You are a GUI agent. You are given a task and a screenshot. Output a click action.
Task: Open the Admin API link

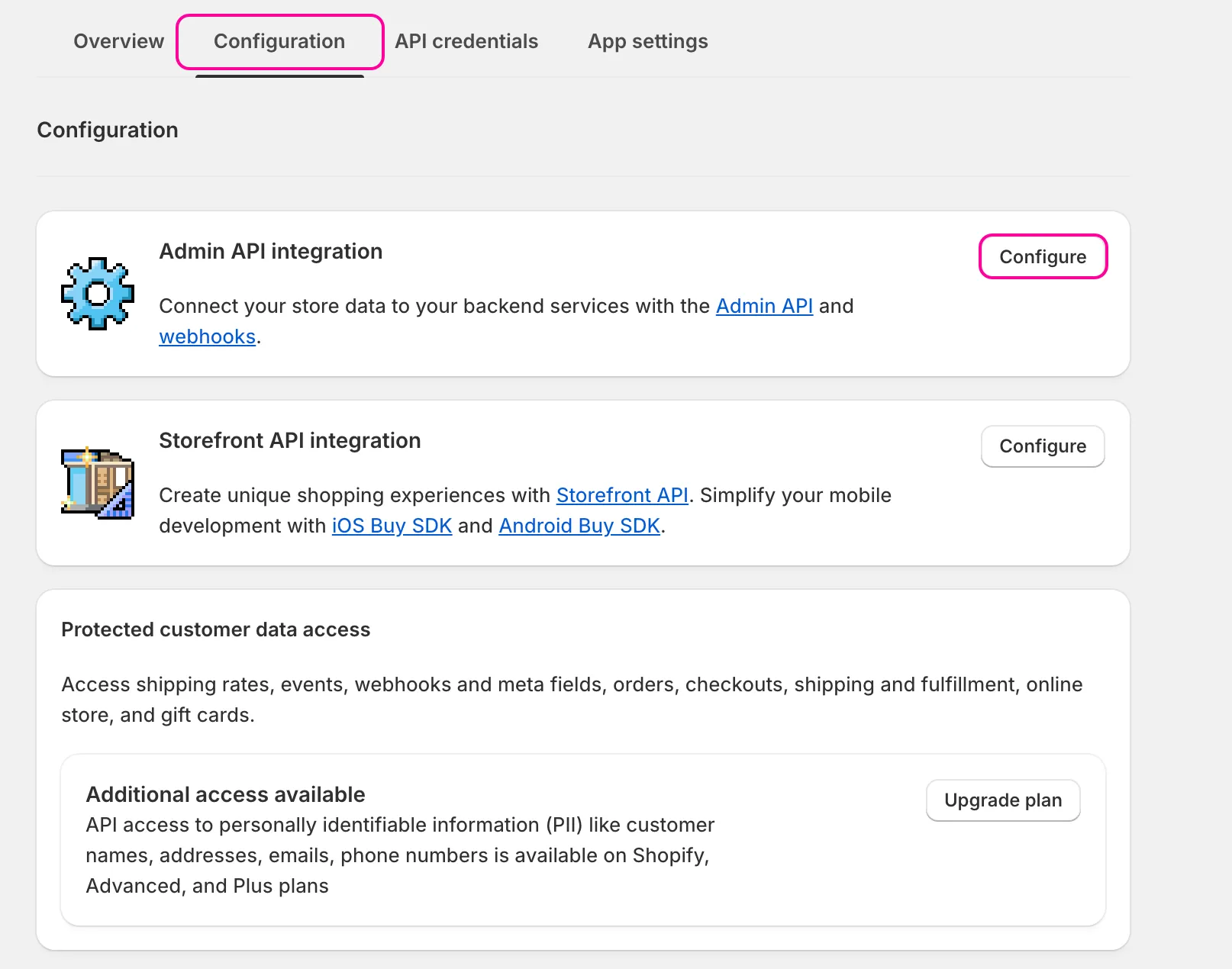(764, 306)
